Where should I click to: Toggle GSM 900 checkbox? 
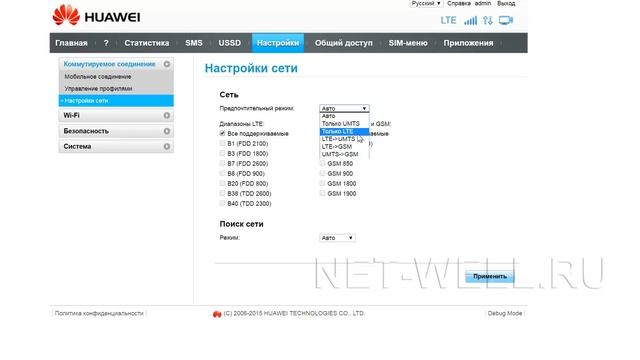click(x=322, y=173)
